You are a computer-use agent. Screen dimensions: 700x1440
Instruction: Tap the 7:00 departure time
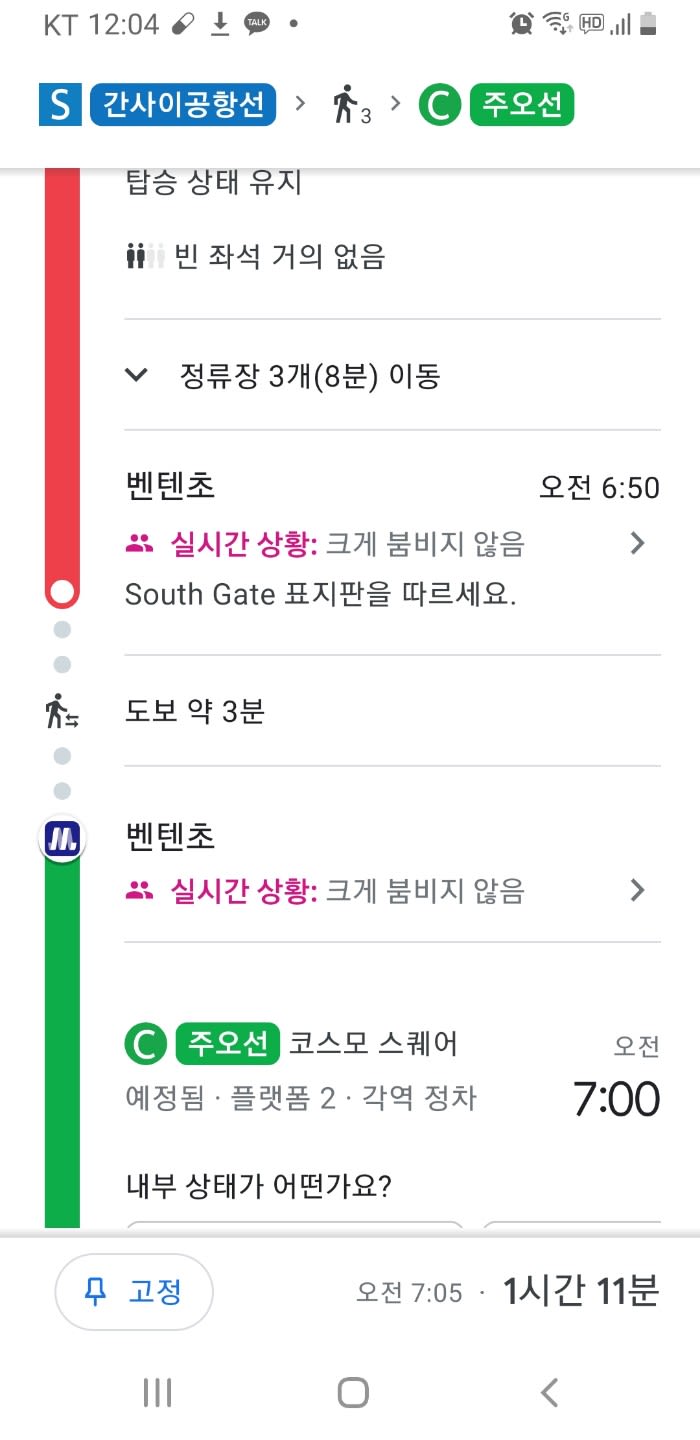(616, 1100)
